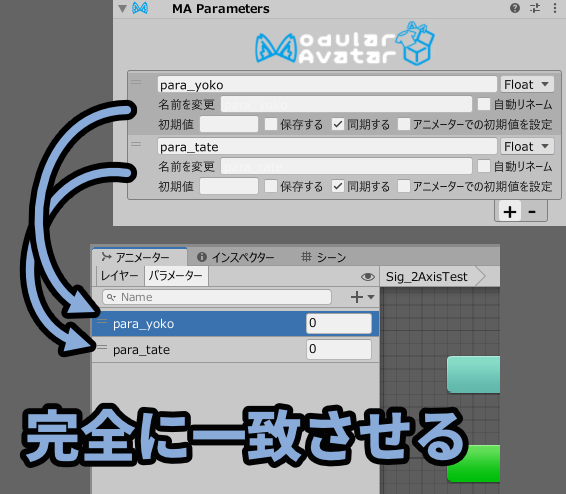Image resolution: width=566 pixels, height=494 pixels.
Task: Switch to the インスペクター tab
Action: [235, 257]
